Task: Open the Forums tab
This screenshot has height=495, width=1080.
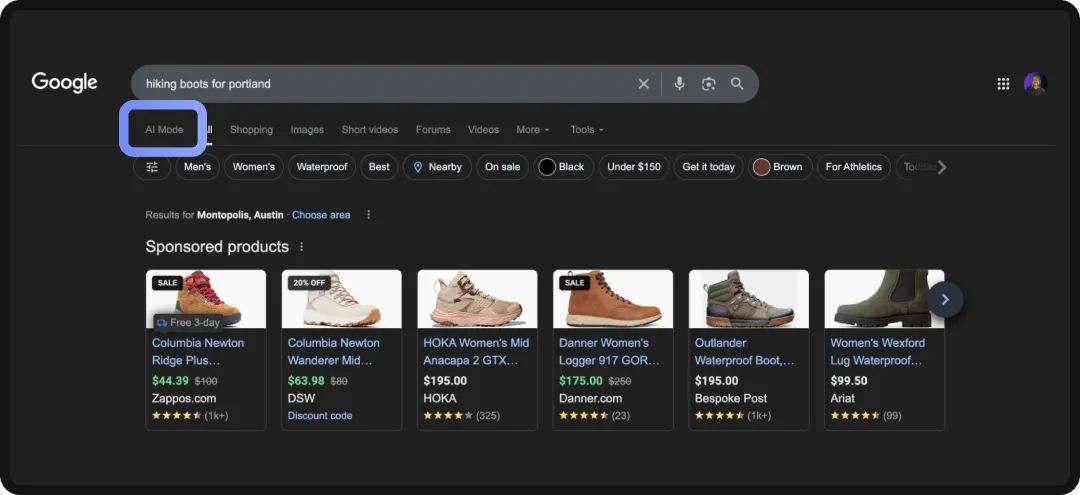Action: click(x=433, y=129)
